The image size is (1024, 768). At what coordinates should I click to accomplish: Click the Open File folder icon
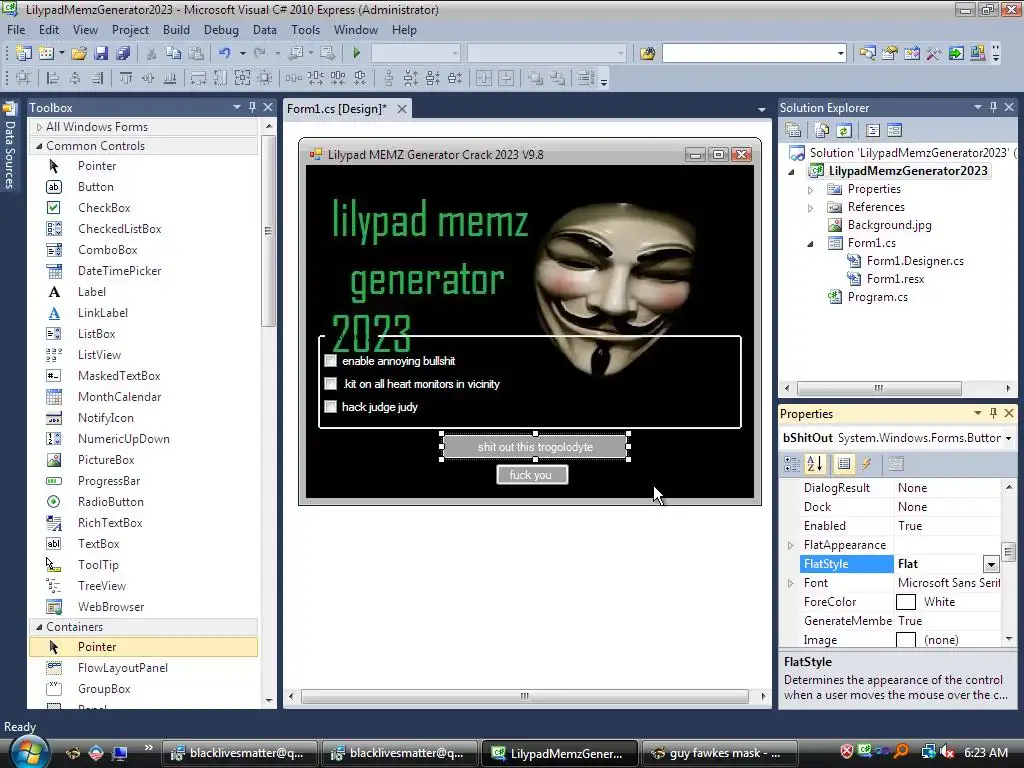pos(79,53)
